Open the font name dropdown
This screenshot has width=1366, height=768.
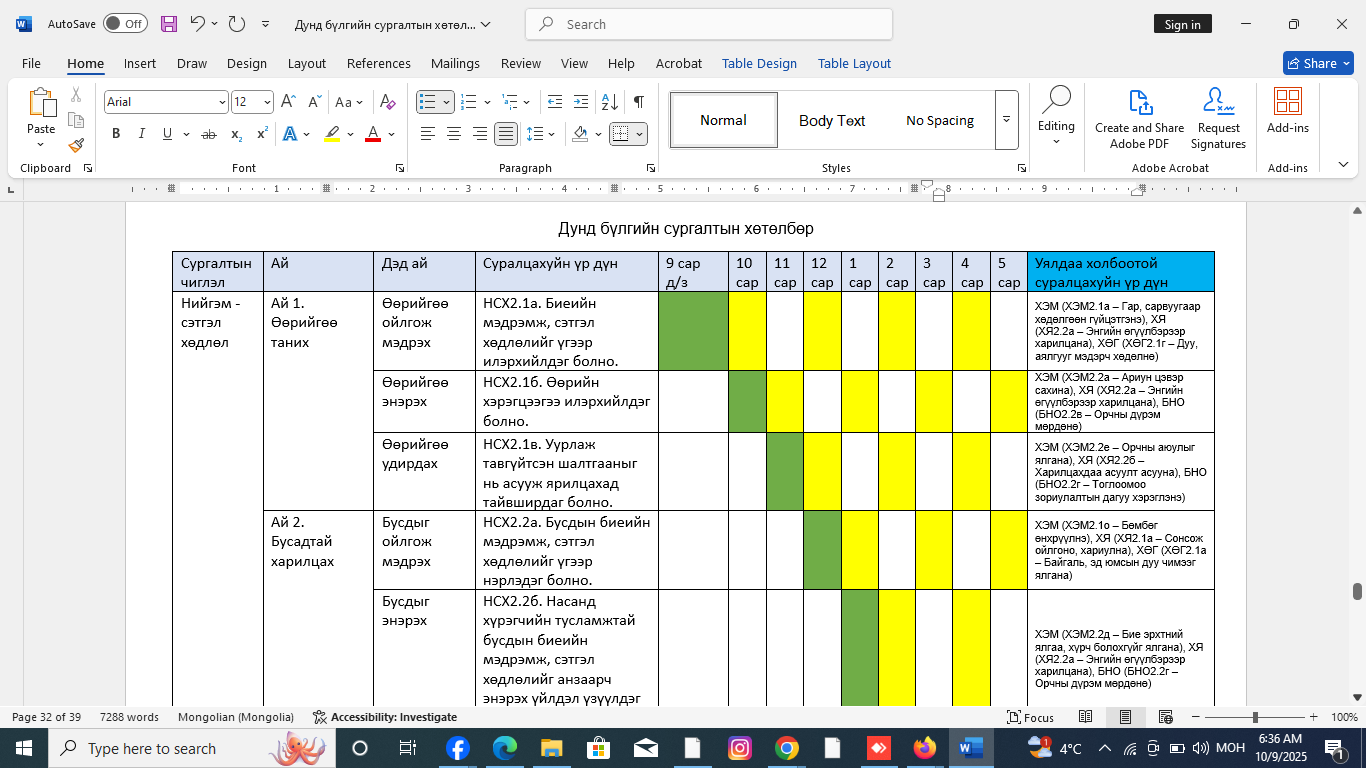coord(222,102)
